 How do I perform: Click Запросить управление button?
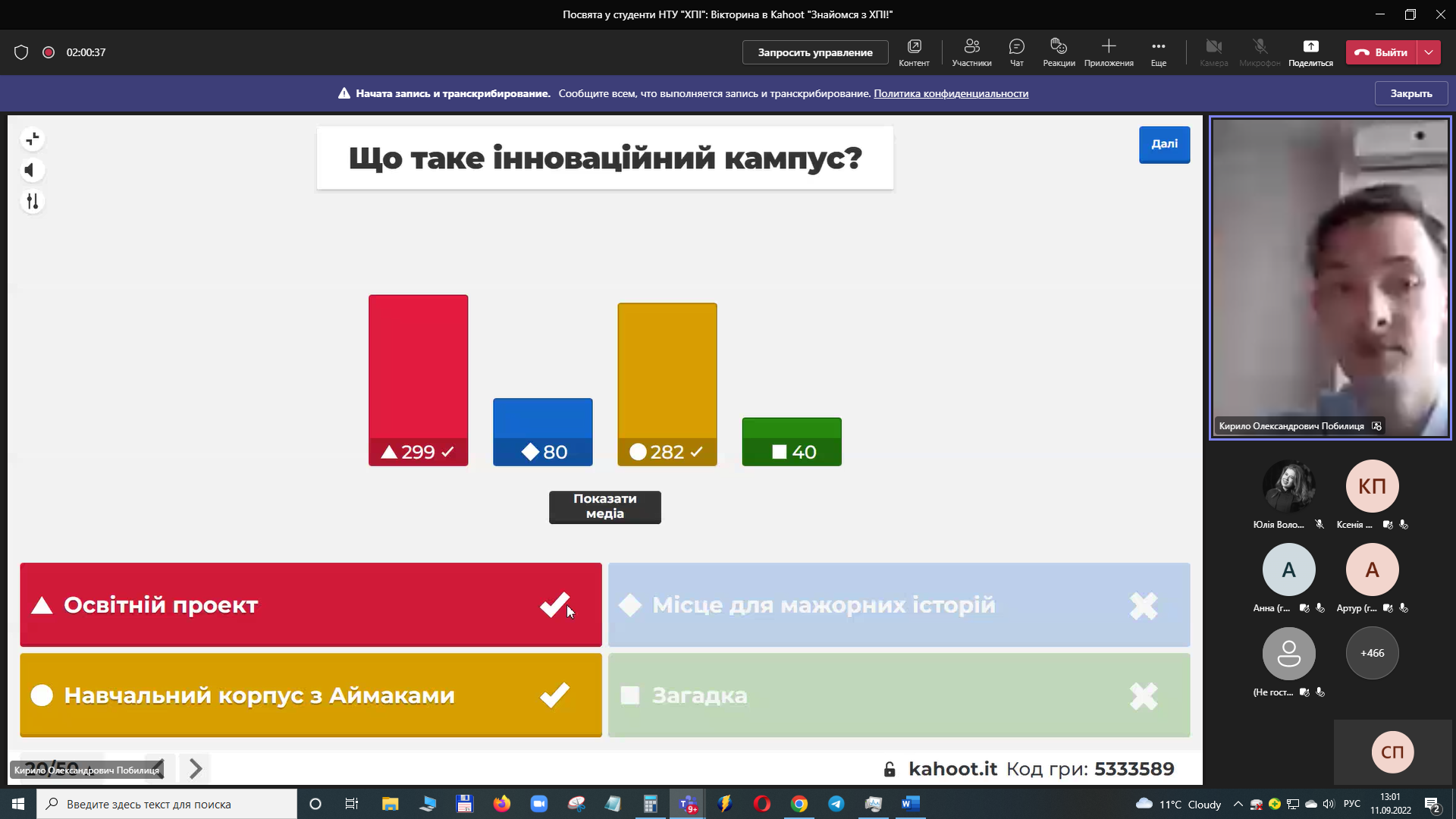(x=815, y=52)
